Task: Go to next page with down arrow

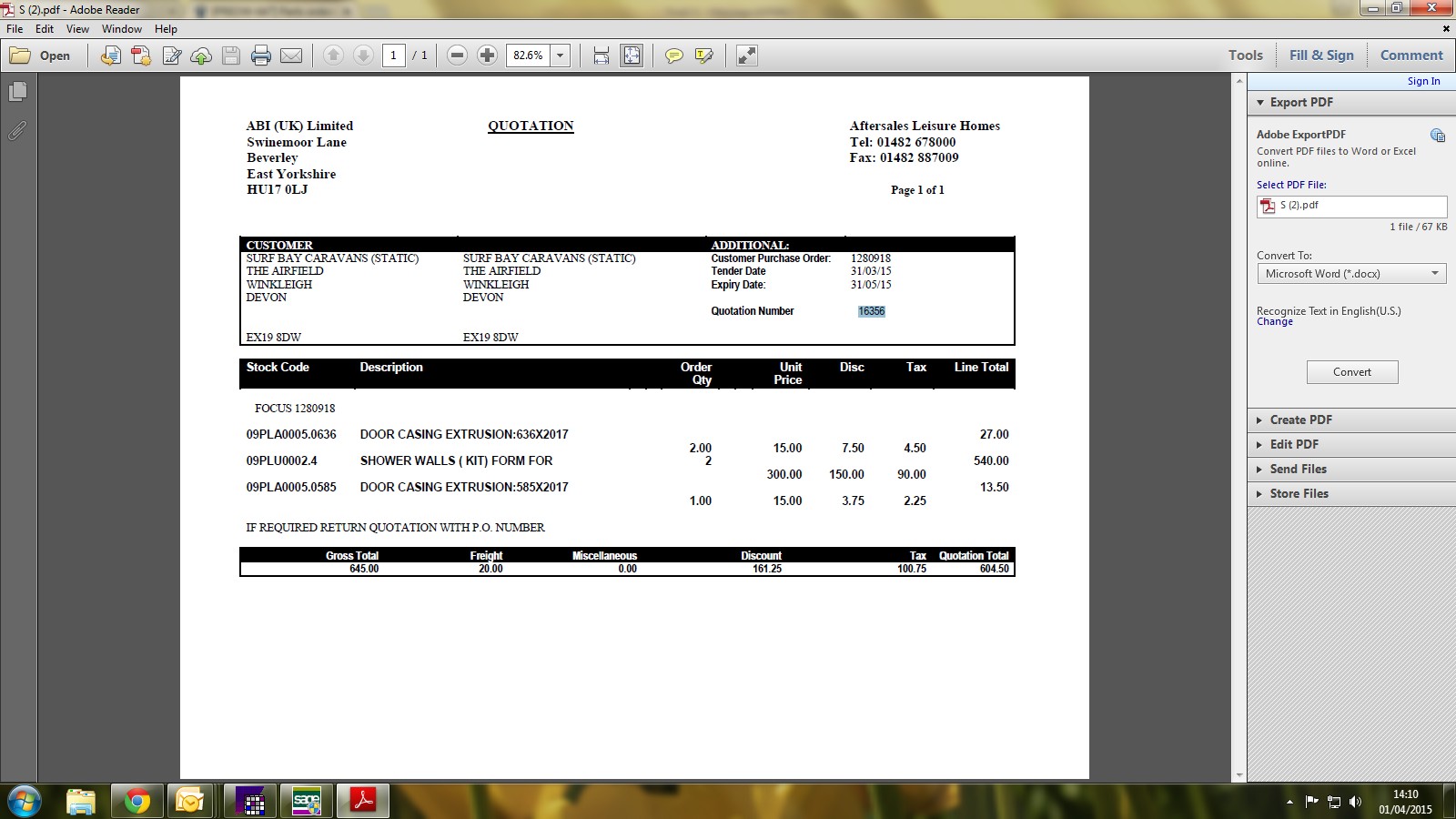Action: click(363, 56)
